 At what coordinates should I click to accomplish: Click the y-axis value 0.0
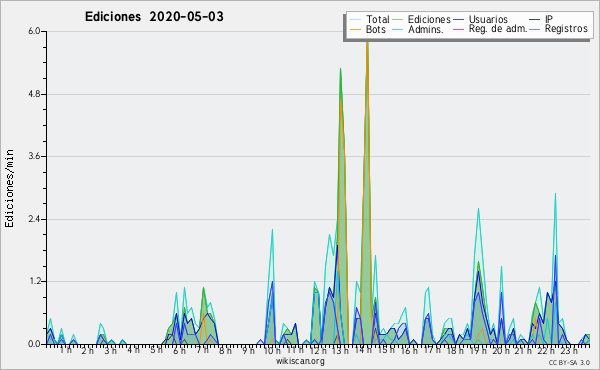[34, 344]
